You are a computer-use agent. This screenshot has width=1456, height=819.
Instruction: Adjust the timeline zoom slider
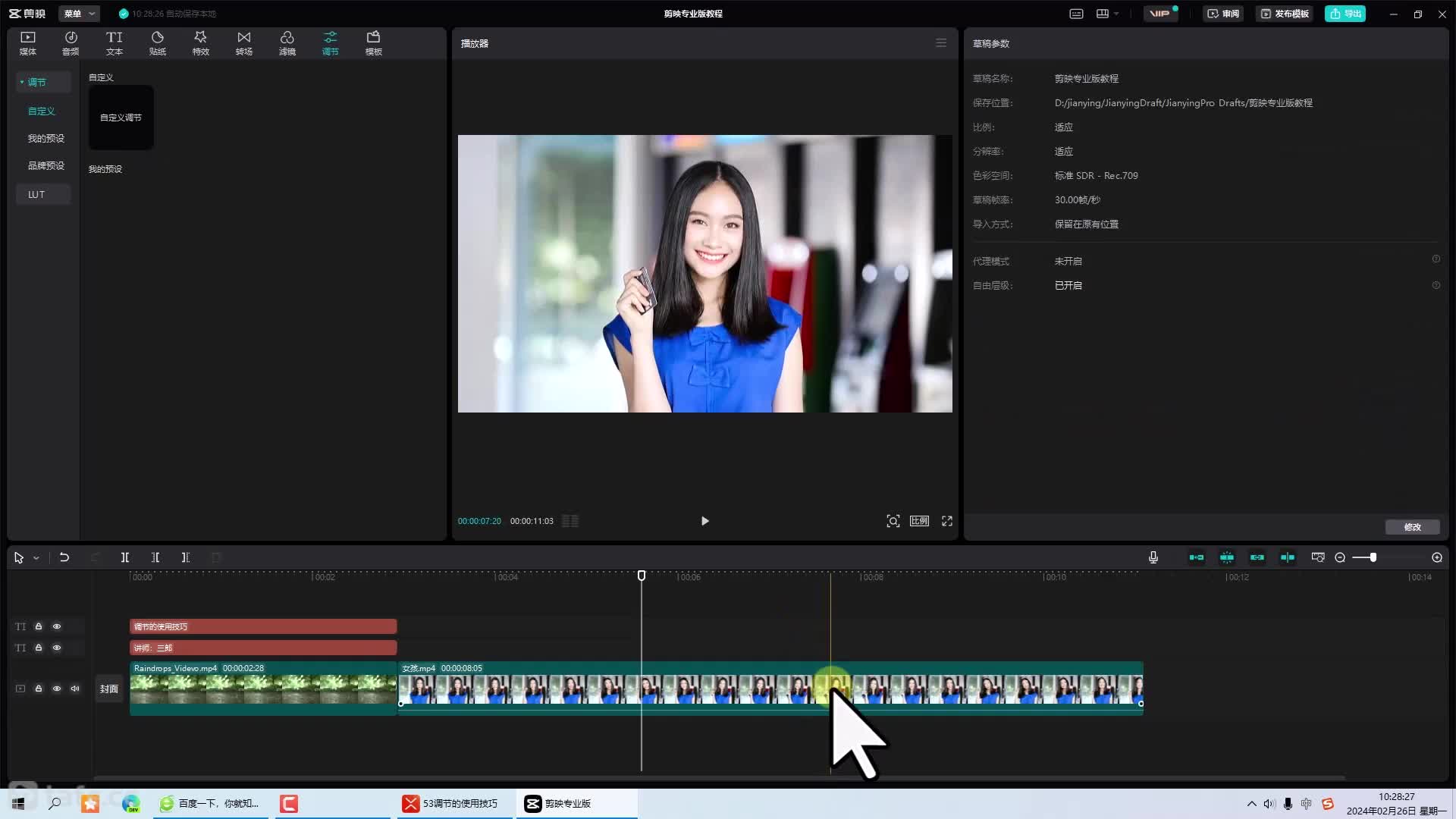pyautogui.click(x=1373, y=557)
